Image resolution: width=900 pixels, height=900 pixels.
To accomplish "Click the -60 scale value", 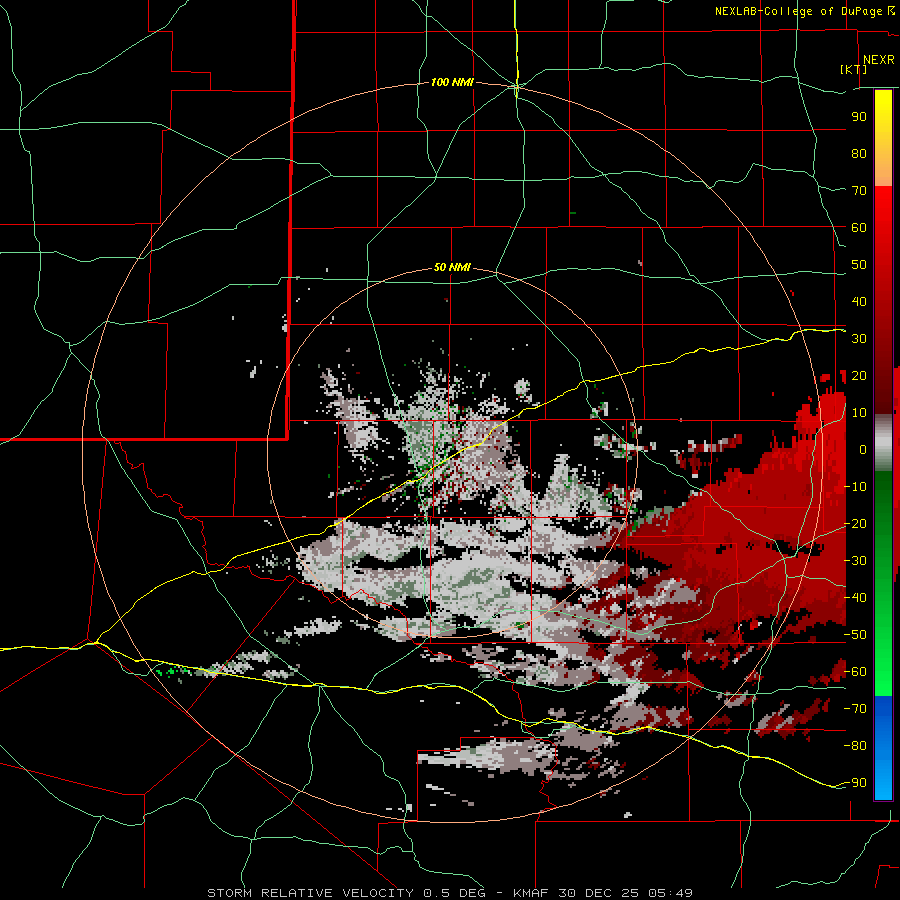I will (x=855, y=672).
